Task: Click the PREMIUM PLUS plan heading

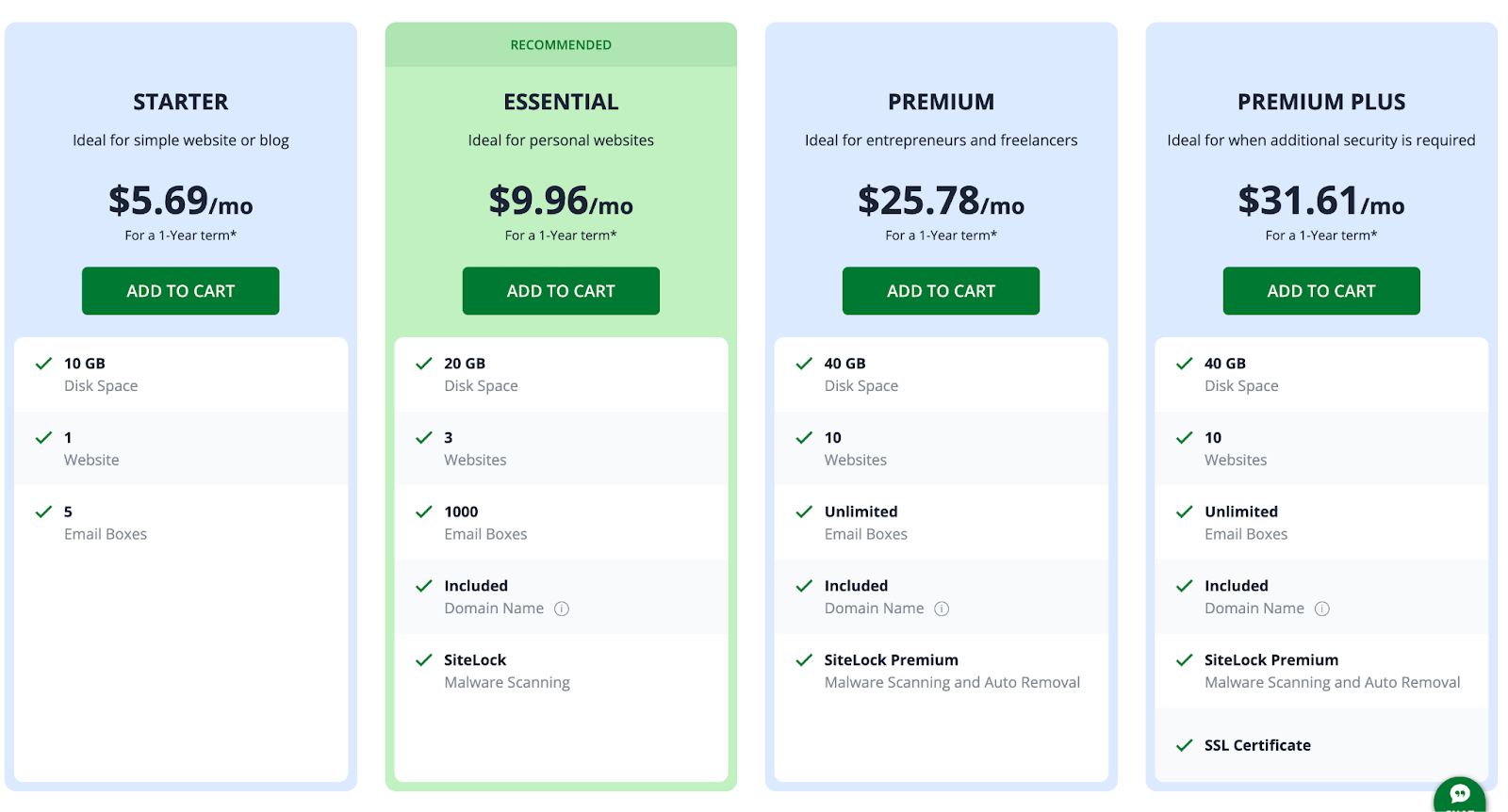Action: [x=1321, y=102]
